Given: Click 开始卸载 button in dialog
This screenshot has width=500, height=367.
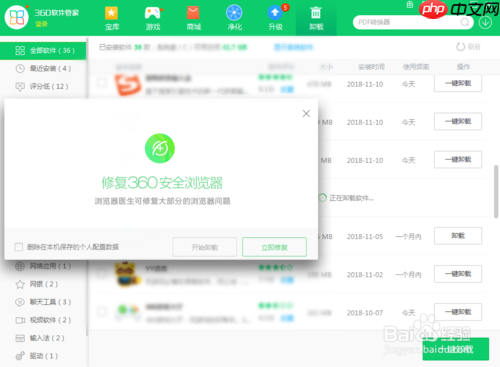Looking at the screenshot, I should [205, 247].
